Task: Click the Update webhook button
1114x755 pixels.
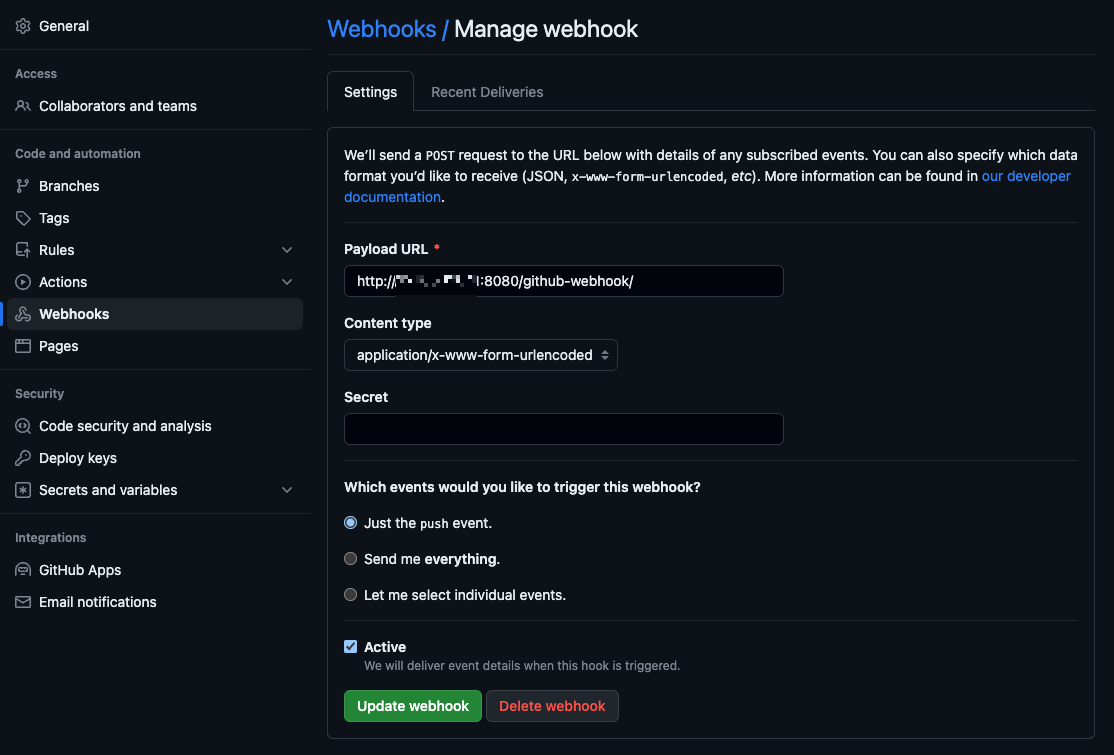Action: pos(413,706)
